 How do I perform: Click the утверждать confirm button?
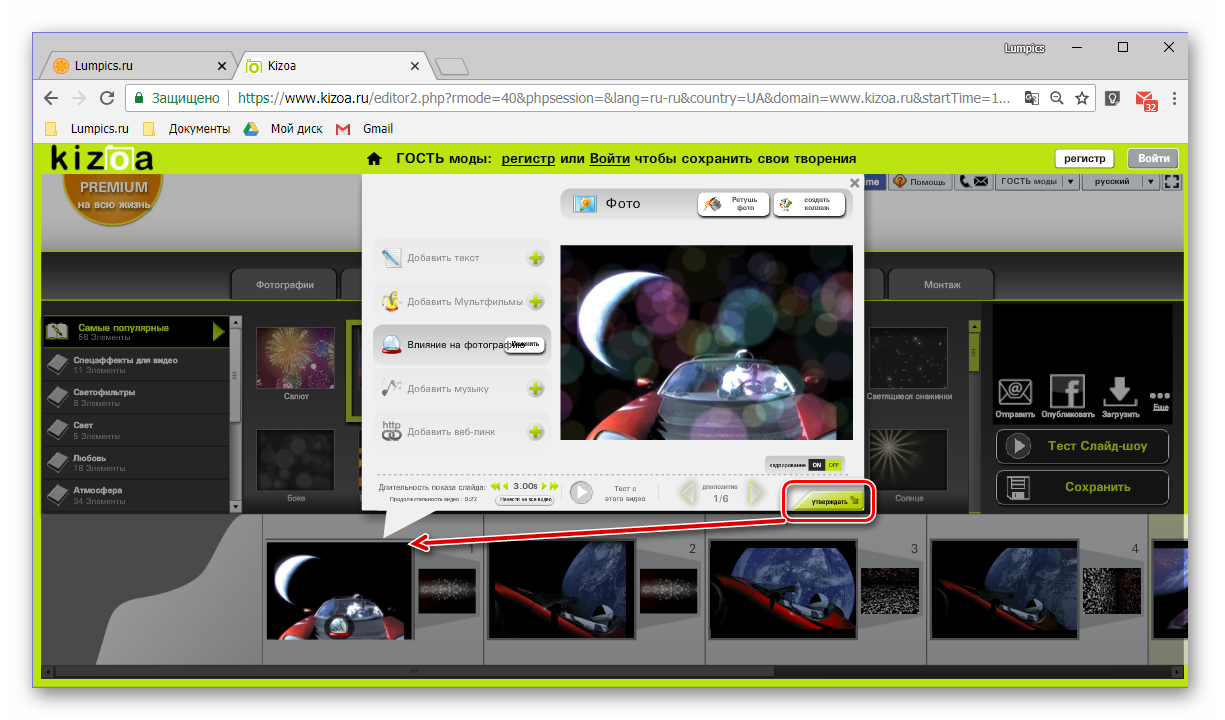827,501
